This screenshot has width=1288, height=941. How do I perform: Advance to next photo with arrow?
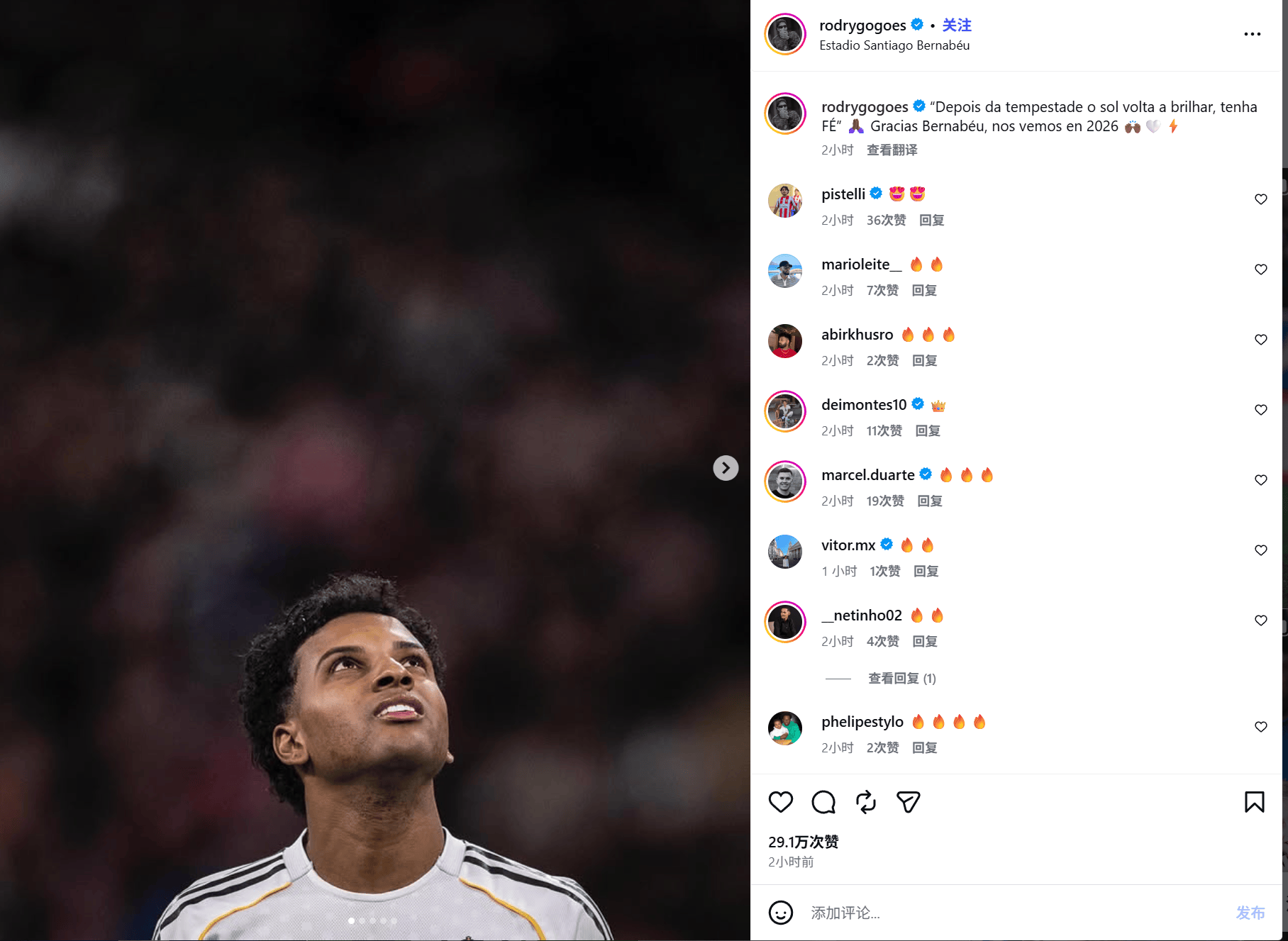point(726,468)
